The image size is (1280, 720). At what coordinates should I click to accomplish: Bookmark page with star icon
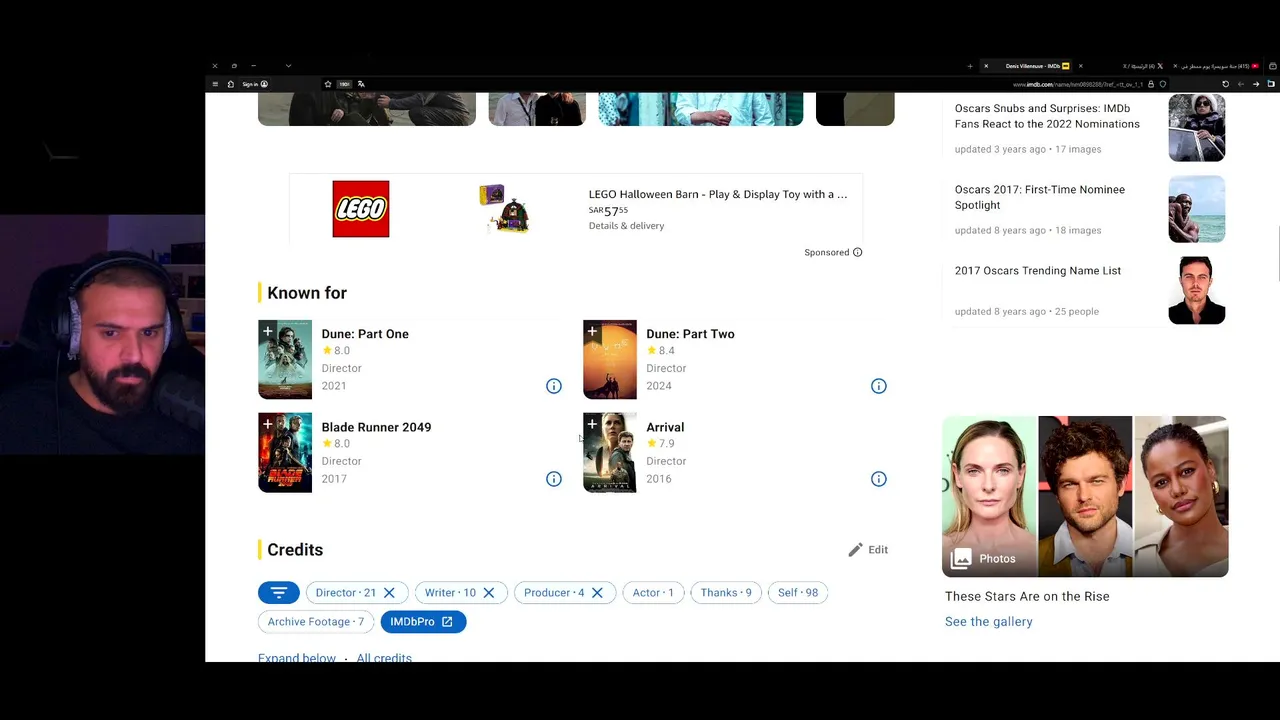coord(328,84)
